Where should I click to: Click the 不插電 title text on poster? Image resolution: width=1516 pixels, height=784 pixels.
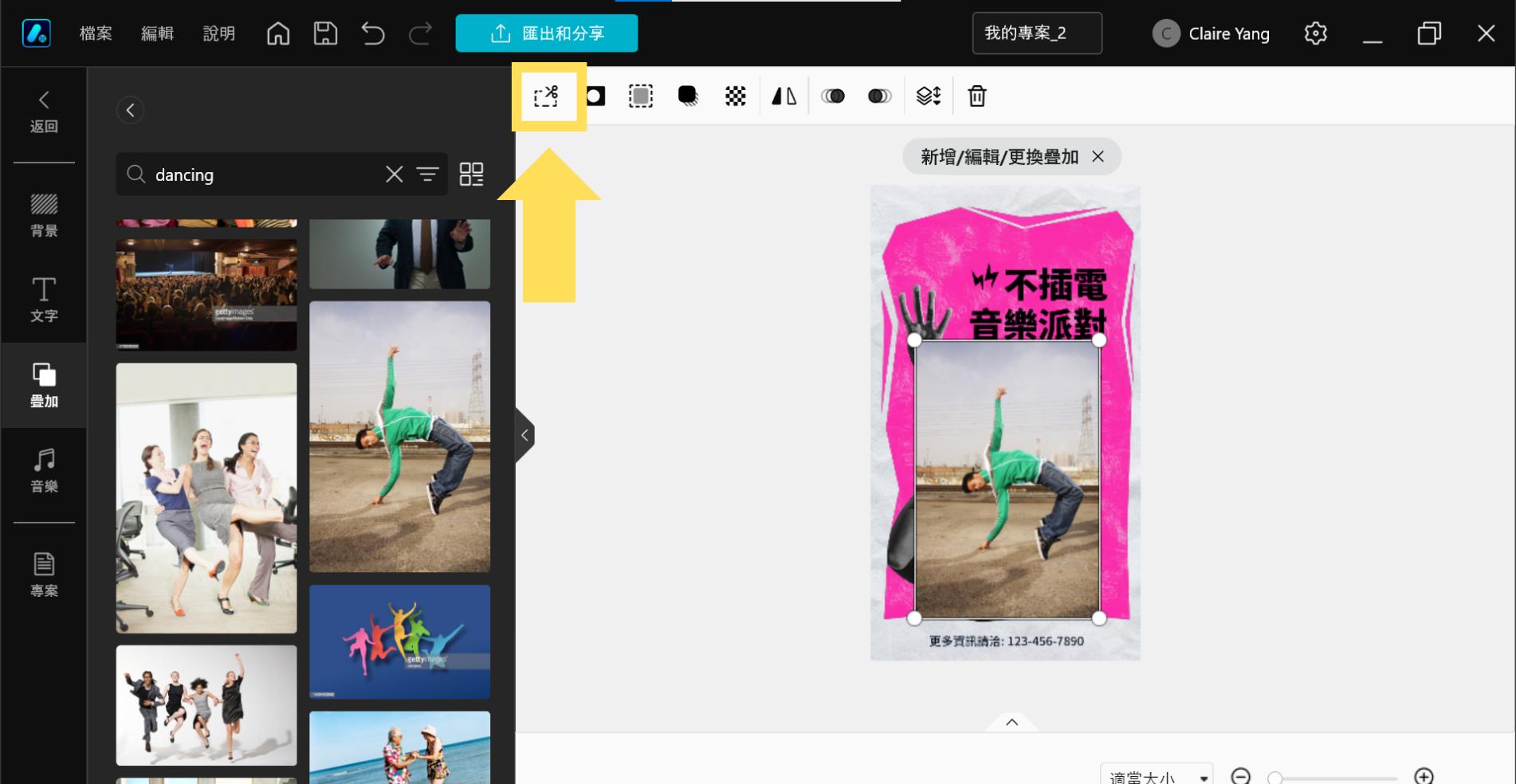[x=1055, y=284]
